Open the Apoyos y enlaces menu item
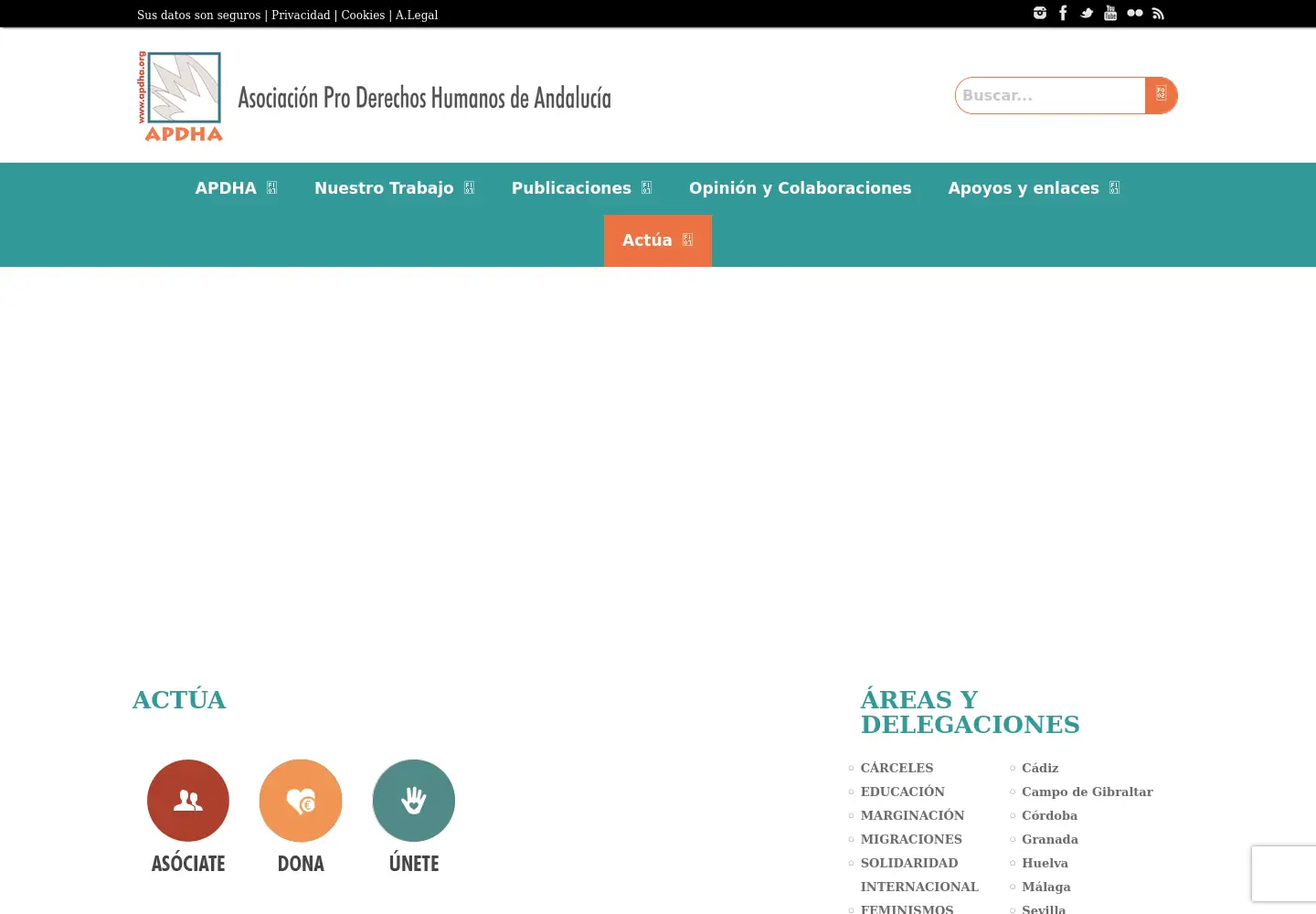This screenshot has height=914, width=1316. [1024, 187]
